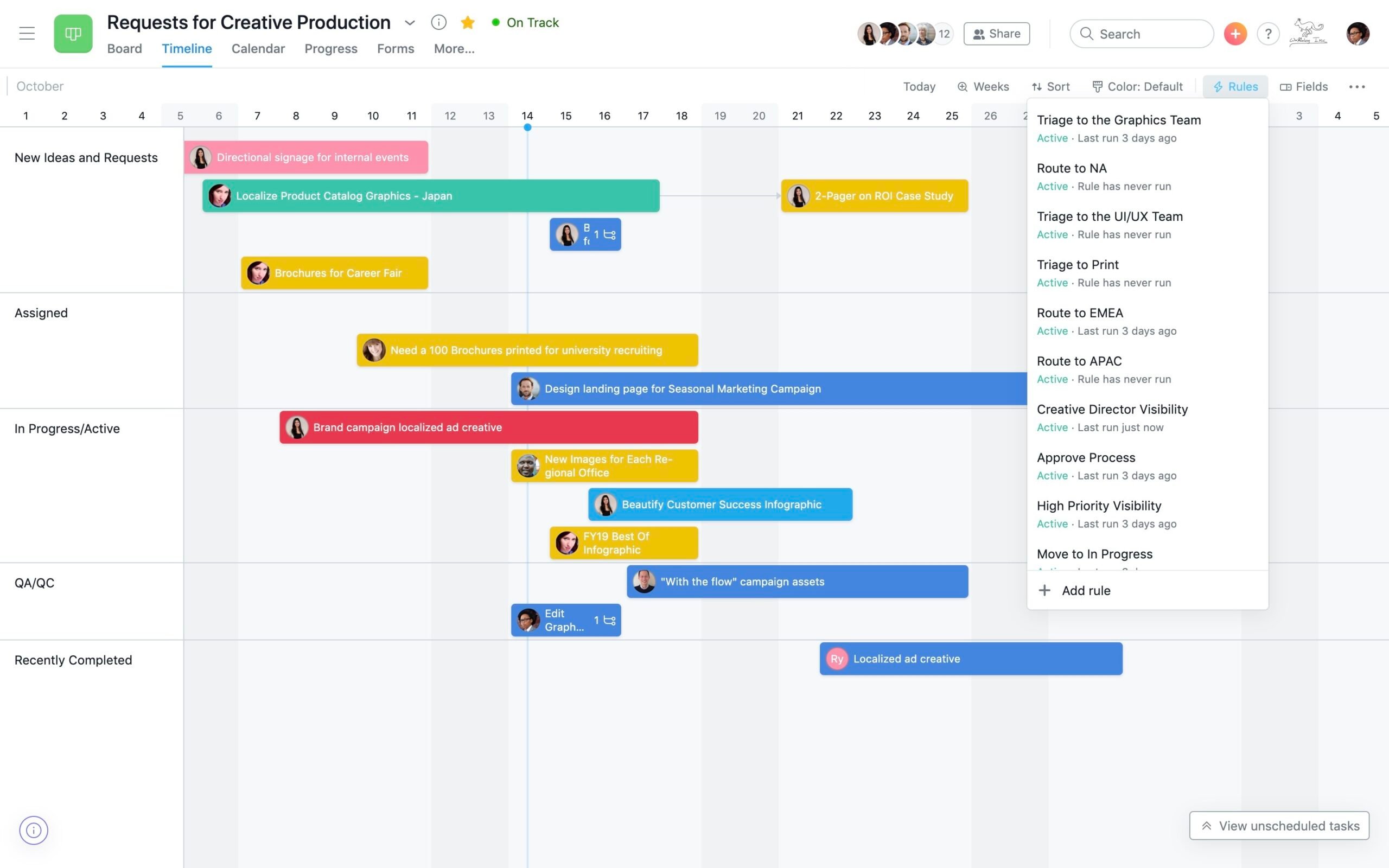Click the search magnifier icon
Image resolution: width=1389 pixels, height=868 pixels.
tap(1086, 33)
